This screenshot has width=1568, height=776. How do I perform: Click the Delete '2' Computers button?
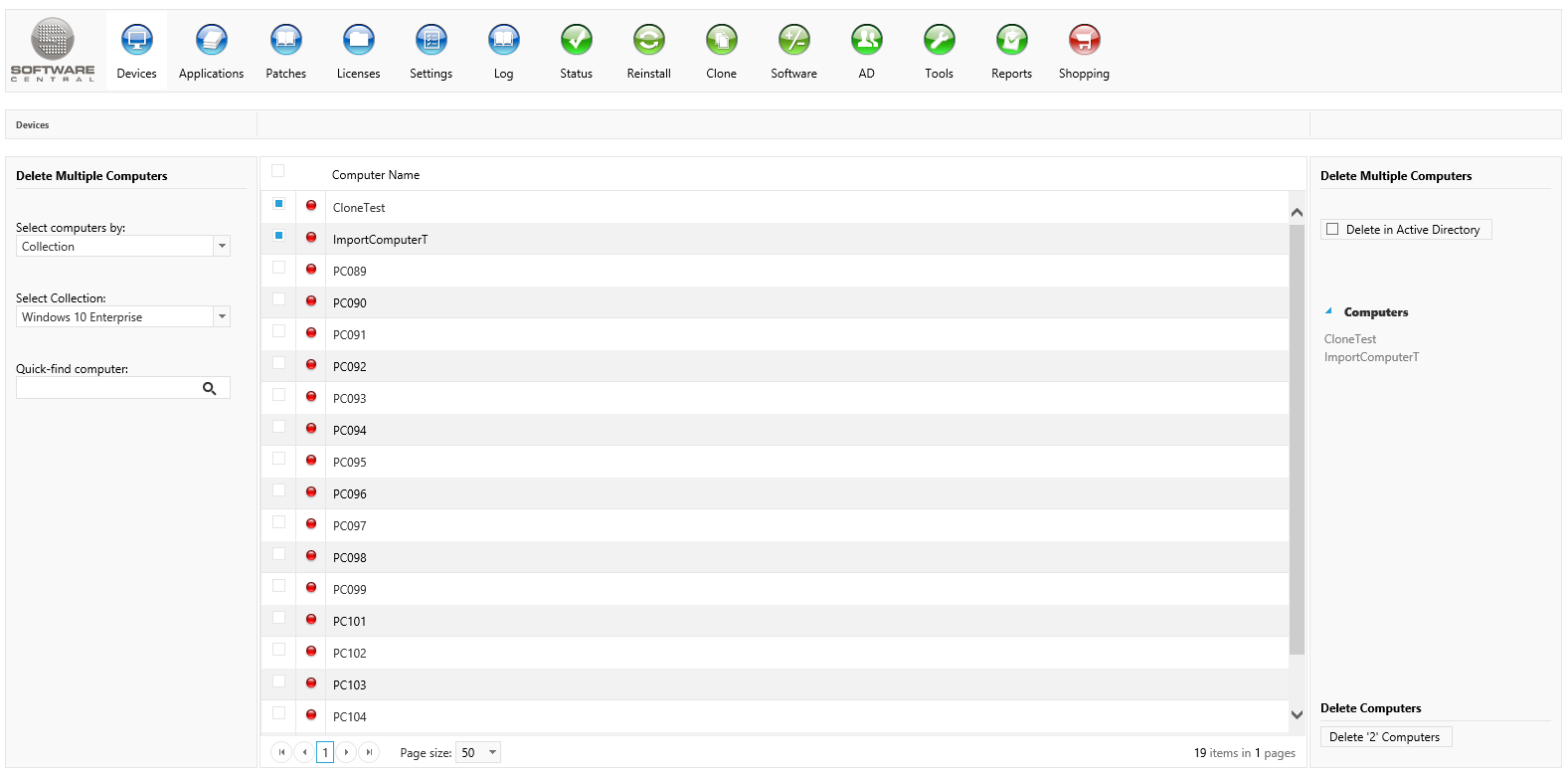coord(1385,737)
